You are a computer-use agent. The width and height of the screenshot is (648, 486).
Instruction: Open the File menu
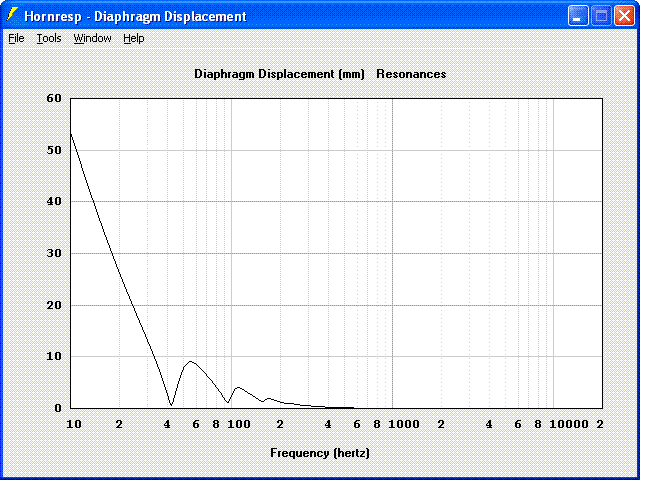point(17,38)
